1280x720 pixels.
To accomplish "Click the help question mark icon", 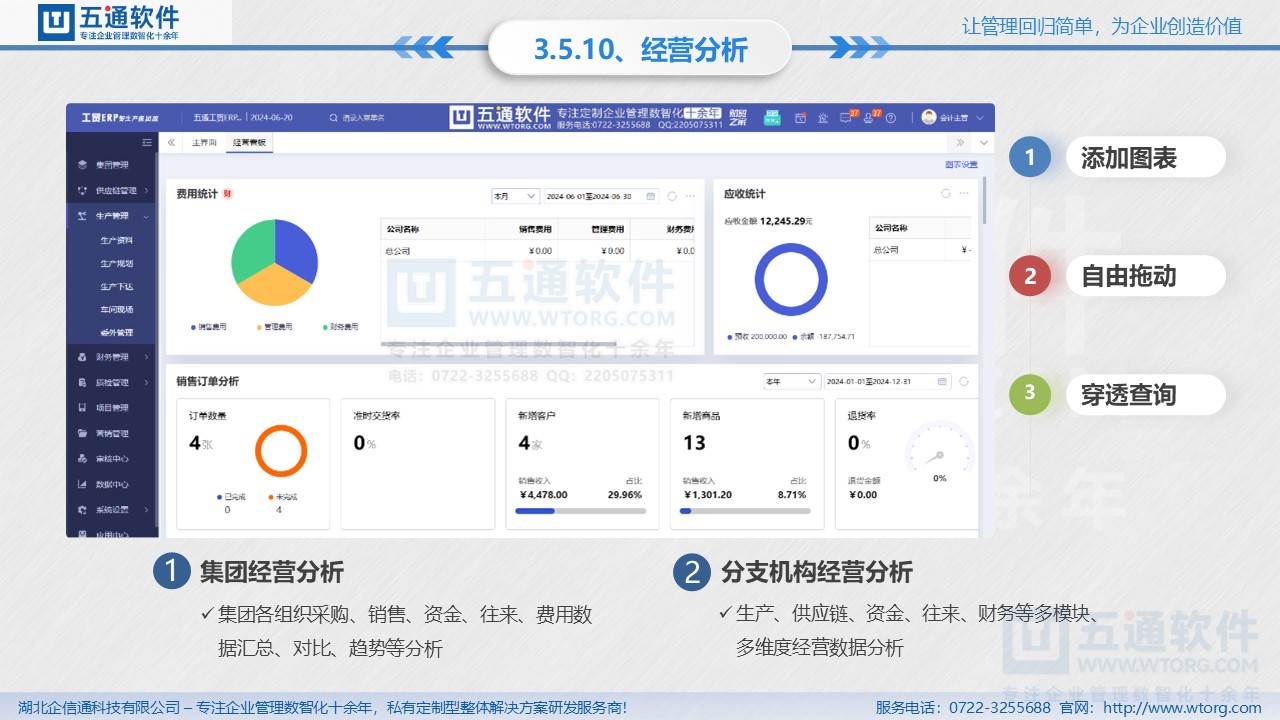I will [x=891, y=118].
